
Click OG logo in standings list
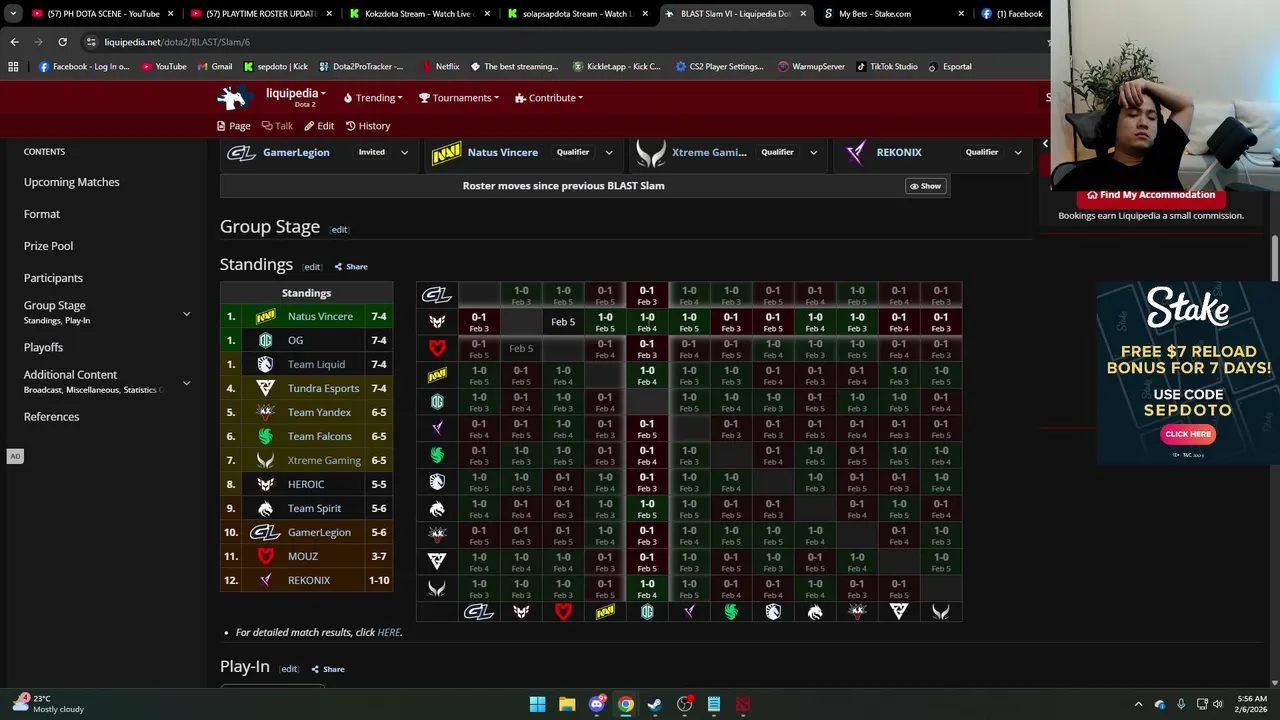coord(265,340)
